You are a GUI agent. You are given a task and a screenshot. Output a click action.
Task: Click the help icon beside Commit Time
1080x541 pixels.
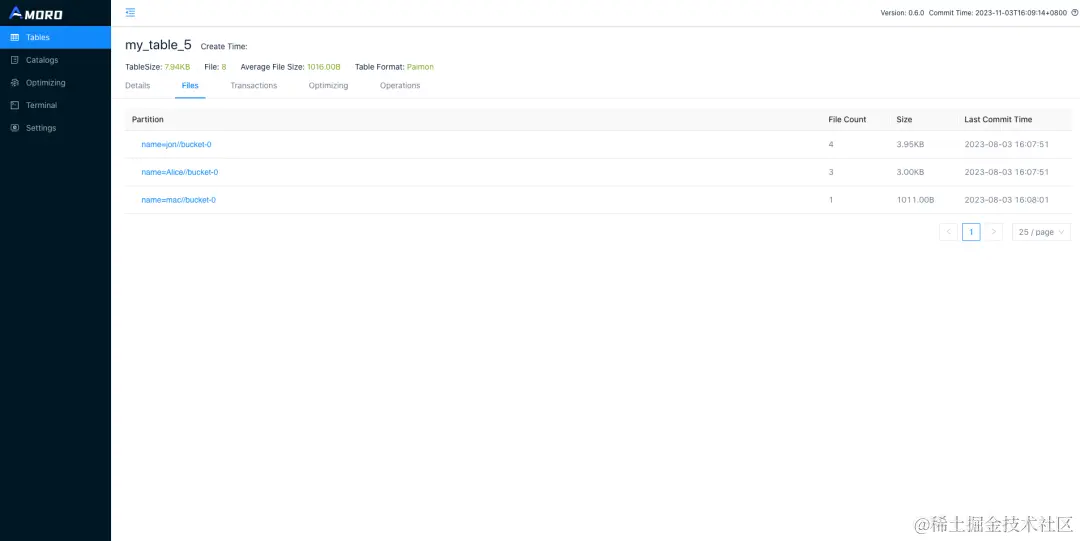click(1074, 13)
